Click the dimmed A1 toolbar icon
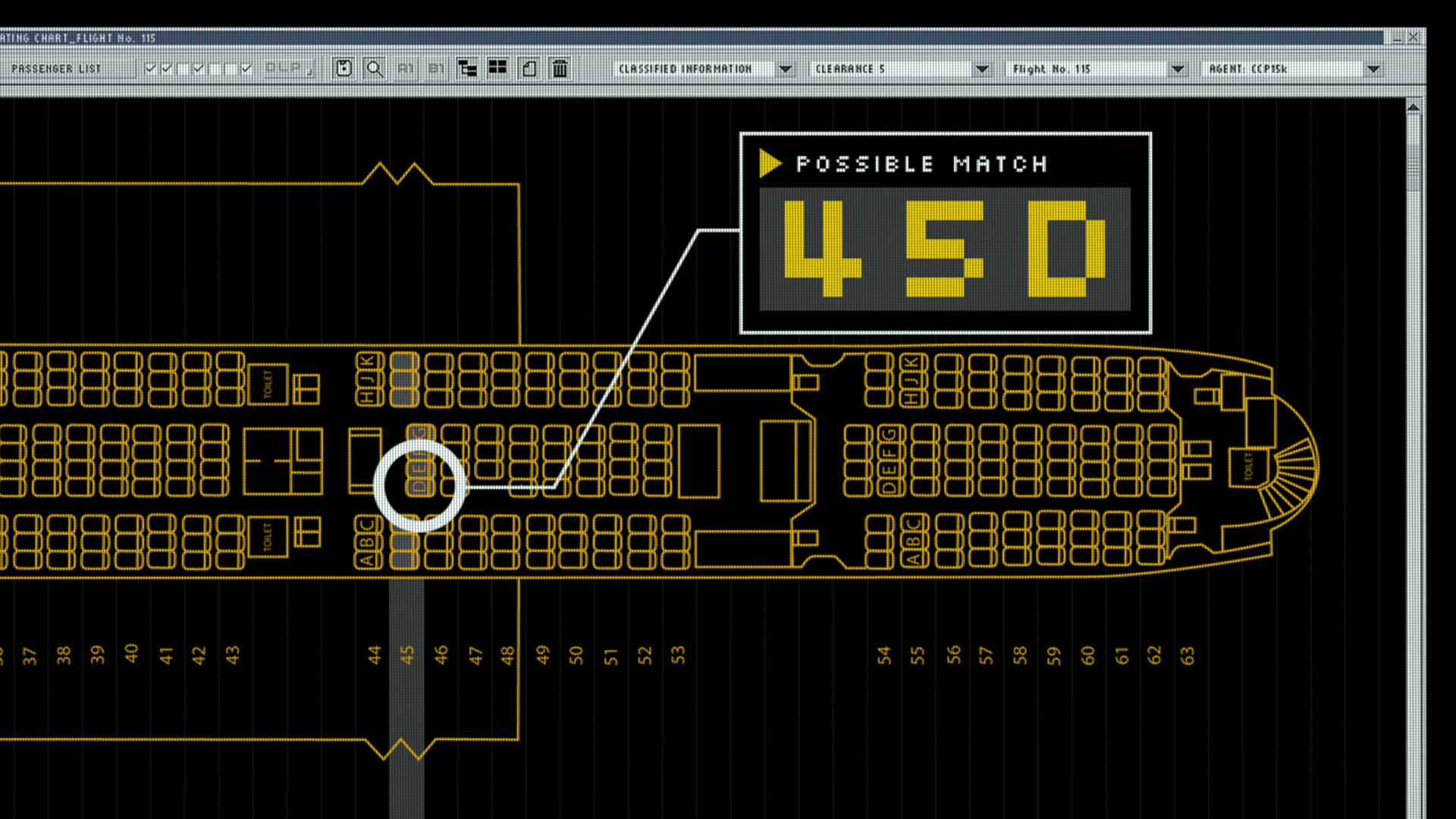Viewport: 1456px width, 819px height. coord(406,68)
